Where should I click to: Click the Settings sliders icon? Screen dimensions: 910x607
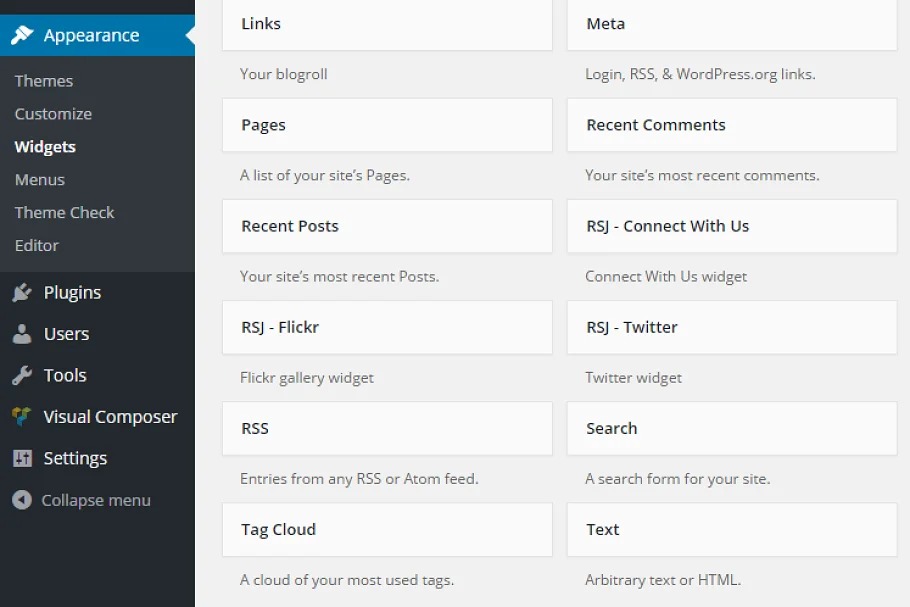22,458
